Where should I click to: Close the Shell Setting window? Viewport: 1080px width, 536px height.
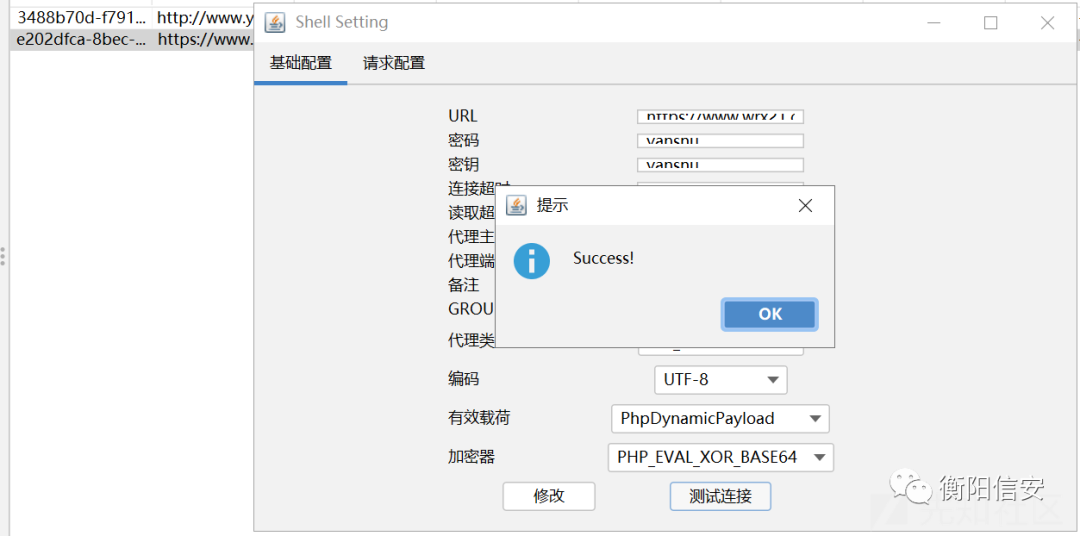[x=1048, y=23]
